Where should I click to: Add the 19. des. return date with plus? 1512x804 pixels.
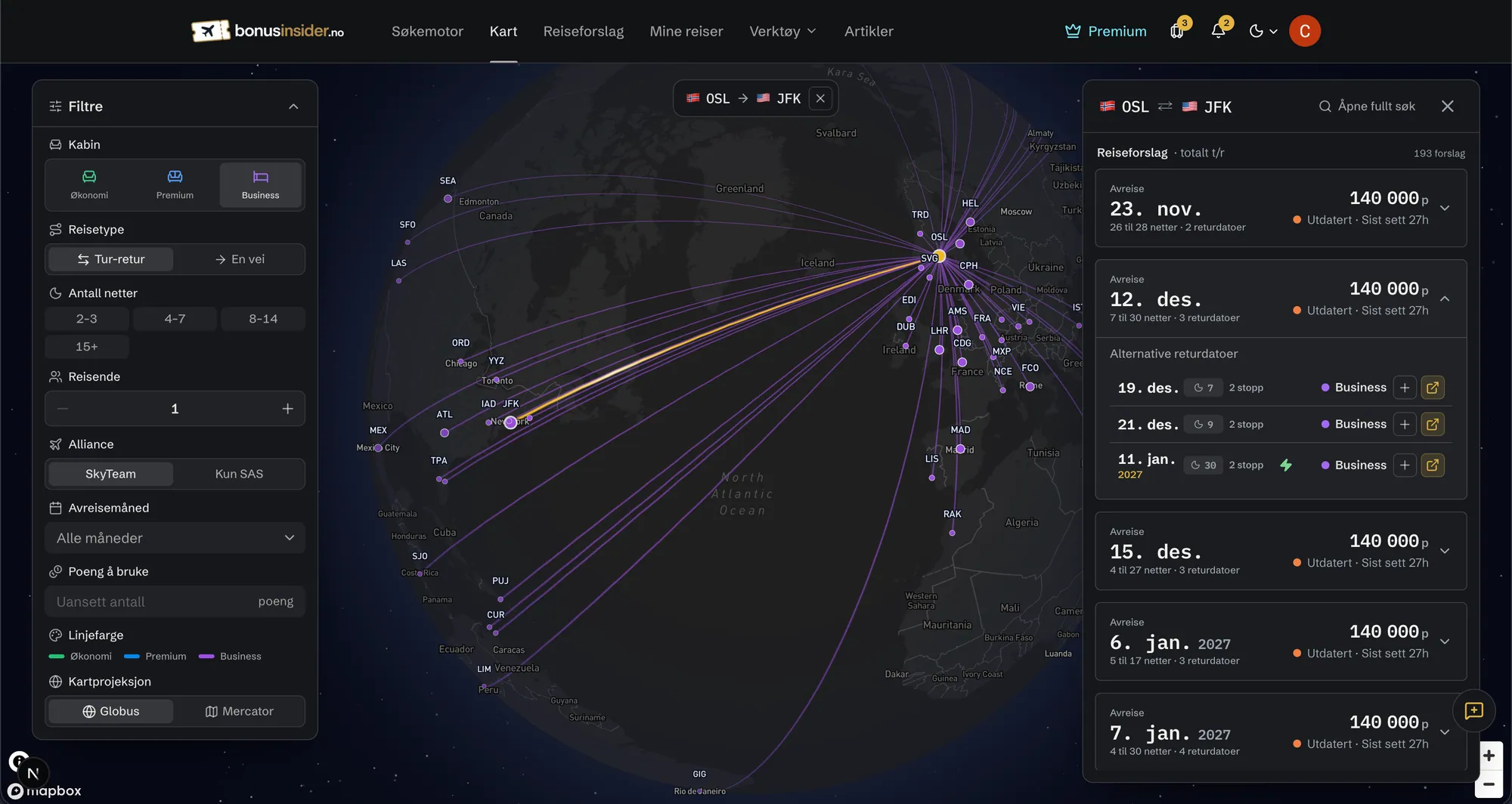1405,388
